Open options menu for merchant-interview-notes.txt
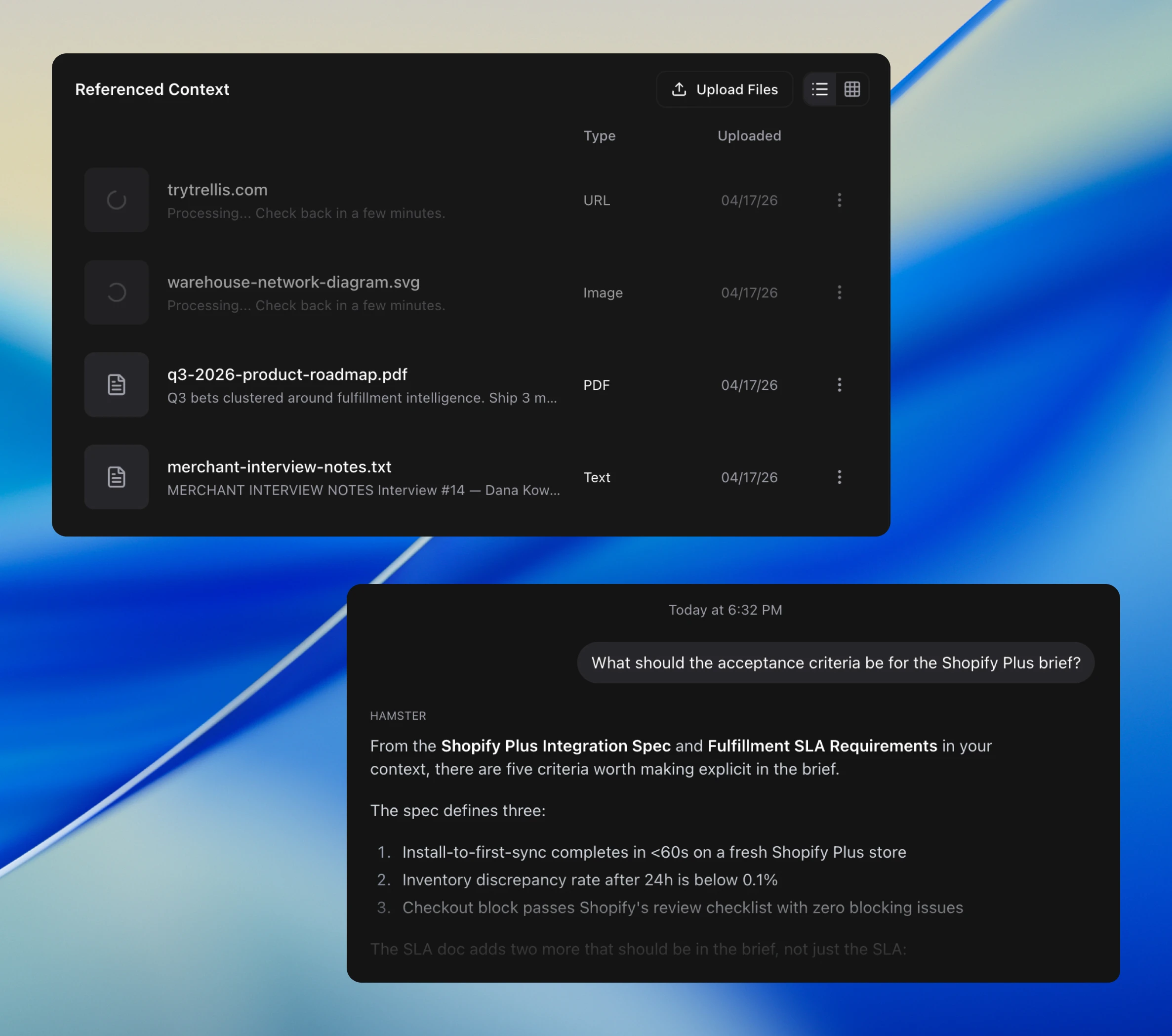Image resolution: width=1172 pixels, height=1036 pixels. coord(839,477)
